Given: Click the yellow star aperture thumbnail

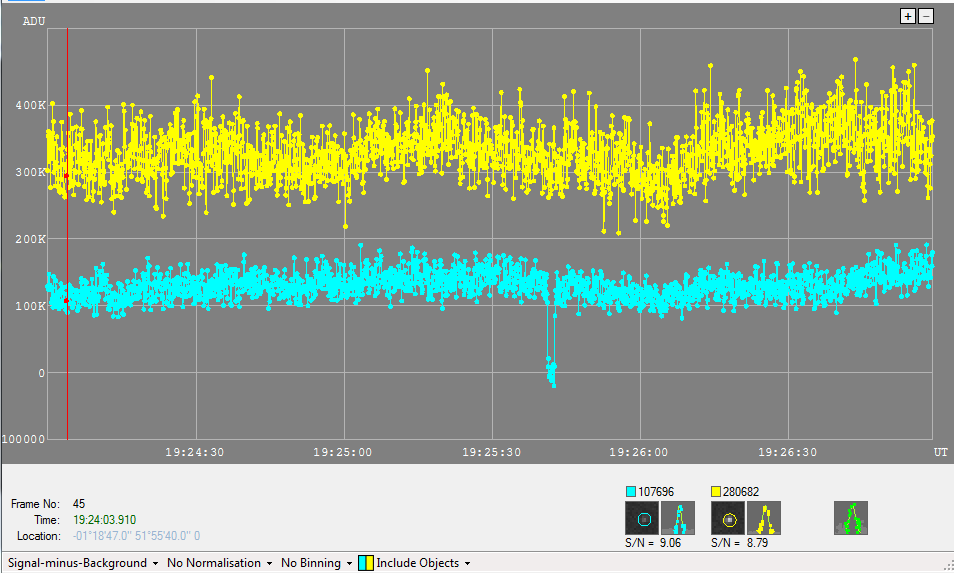Looking at the screenshot, I should click(x=728, y=518).
